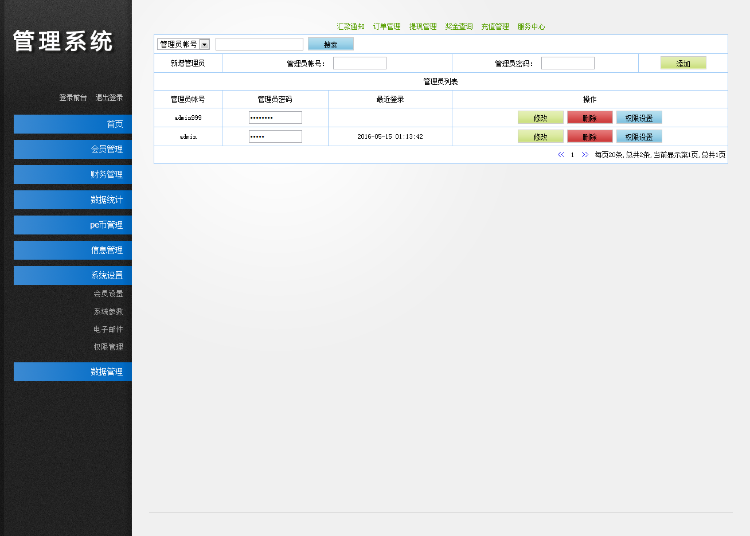Open 权限设置 for the admin996 row
The height and width of the screenshot is (536, 750).
[639, 117]
